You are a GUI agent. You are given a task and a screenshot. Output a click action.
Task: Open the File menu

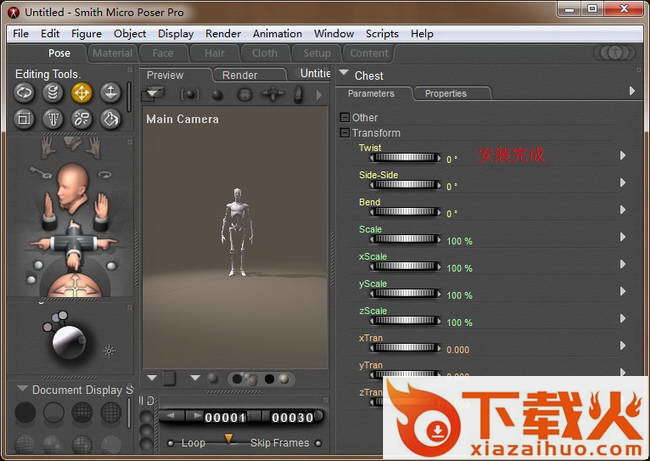tap(21, 34)
